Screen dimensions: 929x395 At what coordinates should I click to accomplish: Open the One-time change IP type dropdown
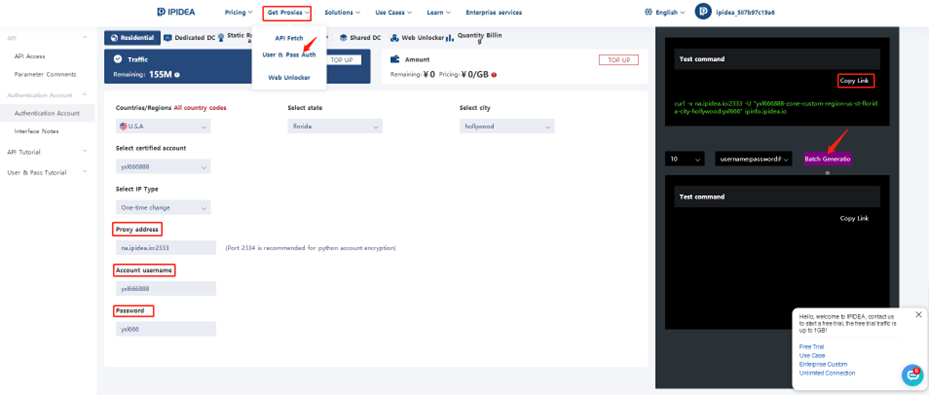pos(163,208)
